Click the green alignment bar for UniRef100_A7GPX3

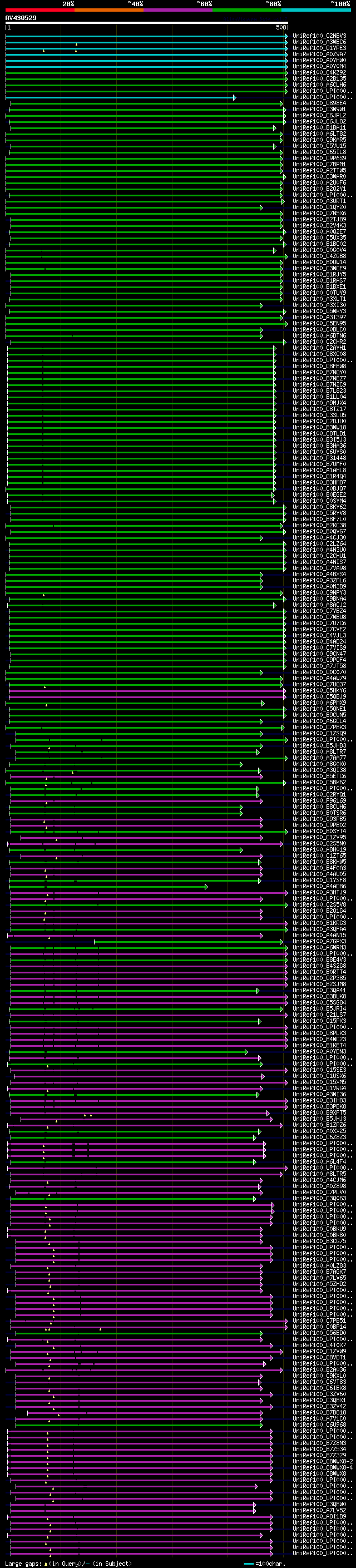(189, 942)
